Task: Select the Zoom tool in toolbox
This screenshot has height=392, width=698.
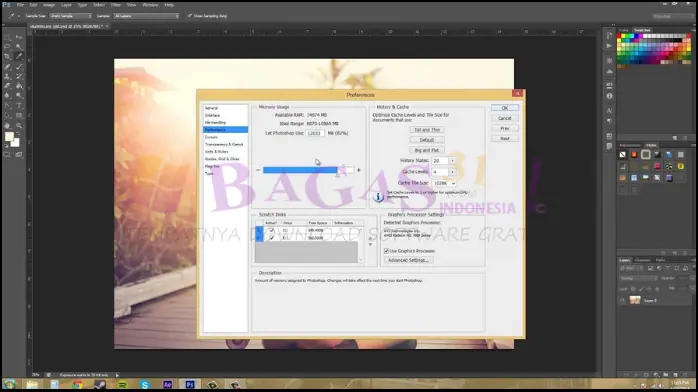Action: pos(19,126)
